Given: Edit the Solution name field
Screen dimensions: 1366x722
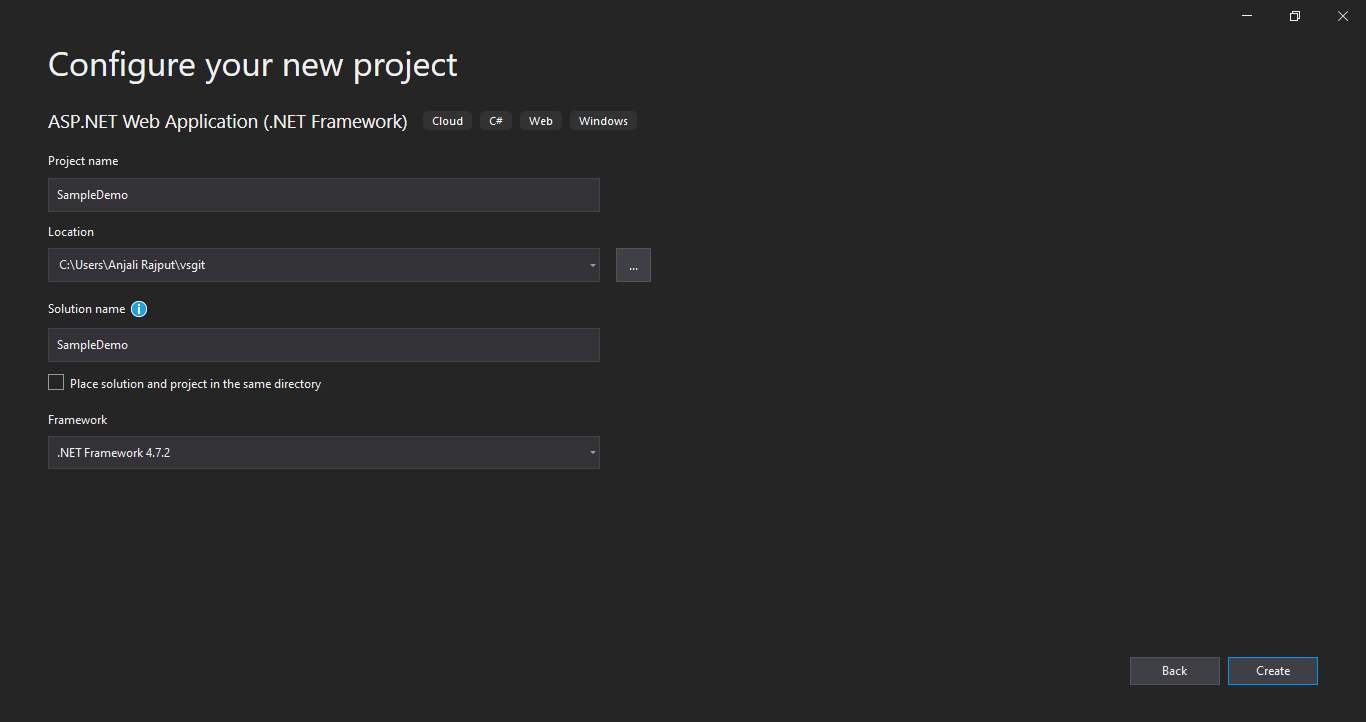Looking at the screenshot, I should click(324, 345).
